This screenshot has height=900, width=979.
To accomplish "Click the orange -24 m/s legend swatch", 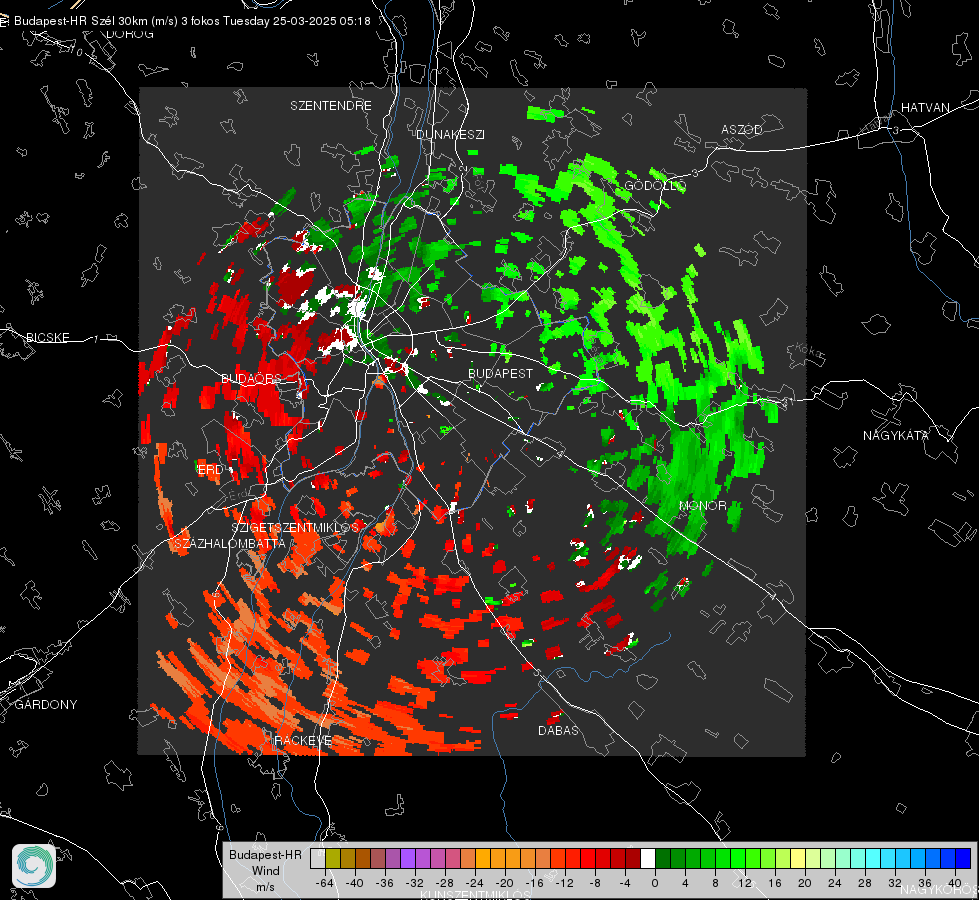I will coord(483,859).
